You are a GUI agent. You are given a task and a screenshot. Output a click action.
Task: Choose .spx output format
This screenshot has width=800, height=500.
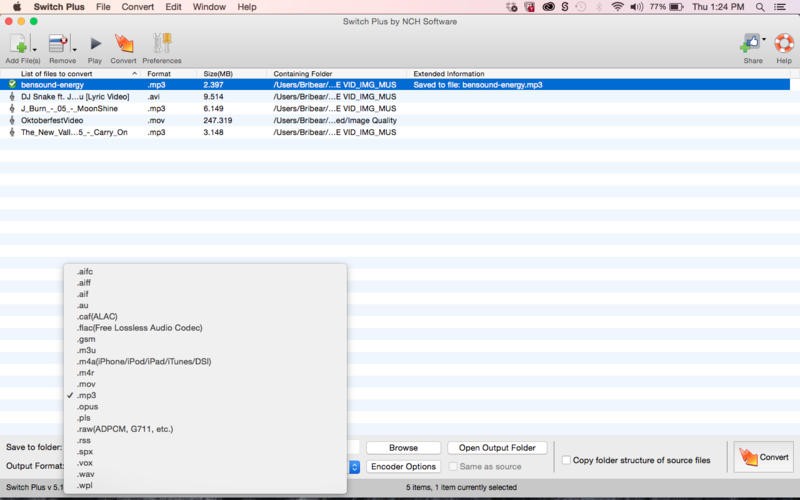[x=205, y=452]
